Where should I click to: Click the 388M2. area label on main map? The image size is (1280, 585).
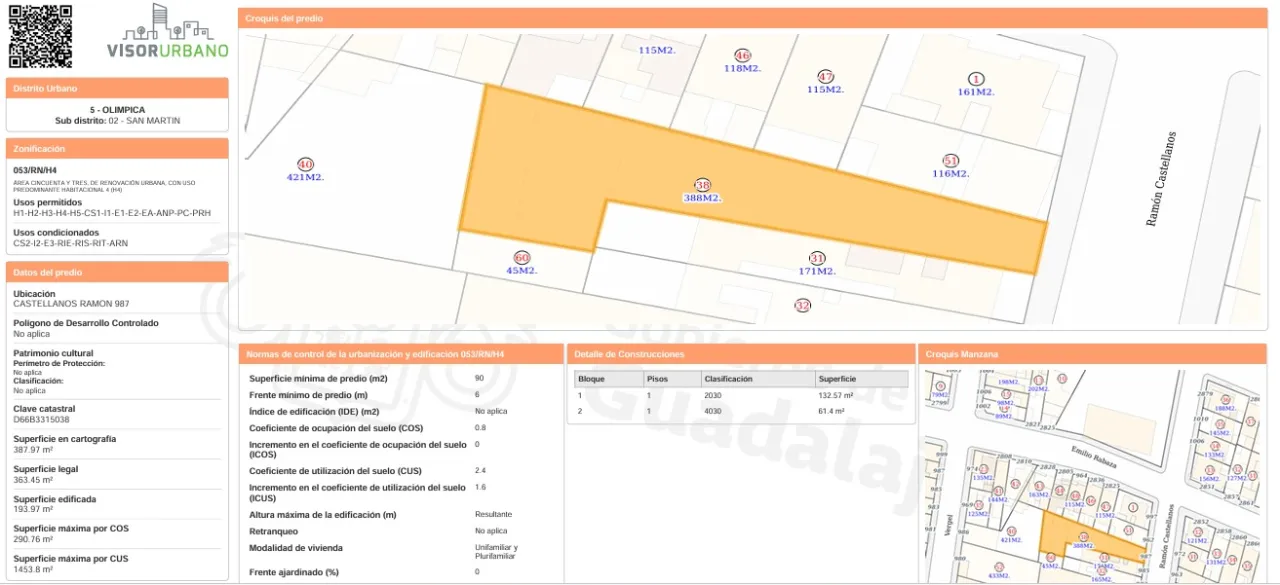[703, 198]
